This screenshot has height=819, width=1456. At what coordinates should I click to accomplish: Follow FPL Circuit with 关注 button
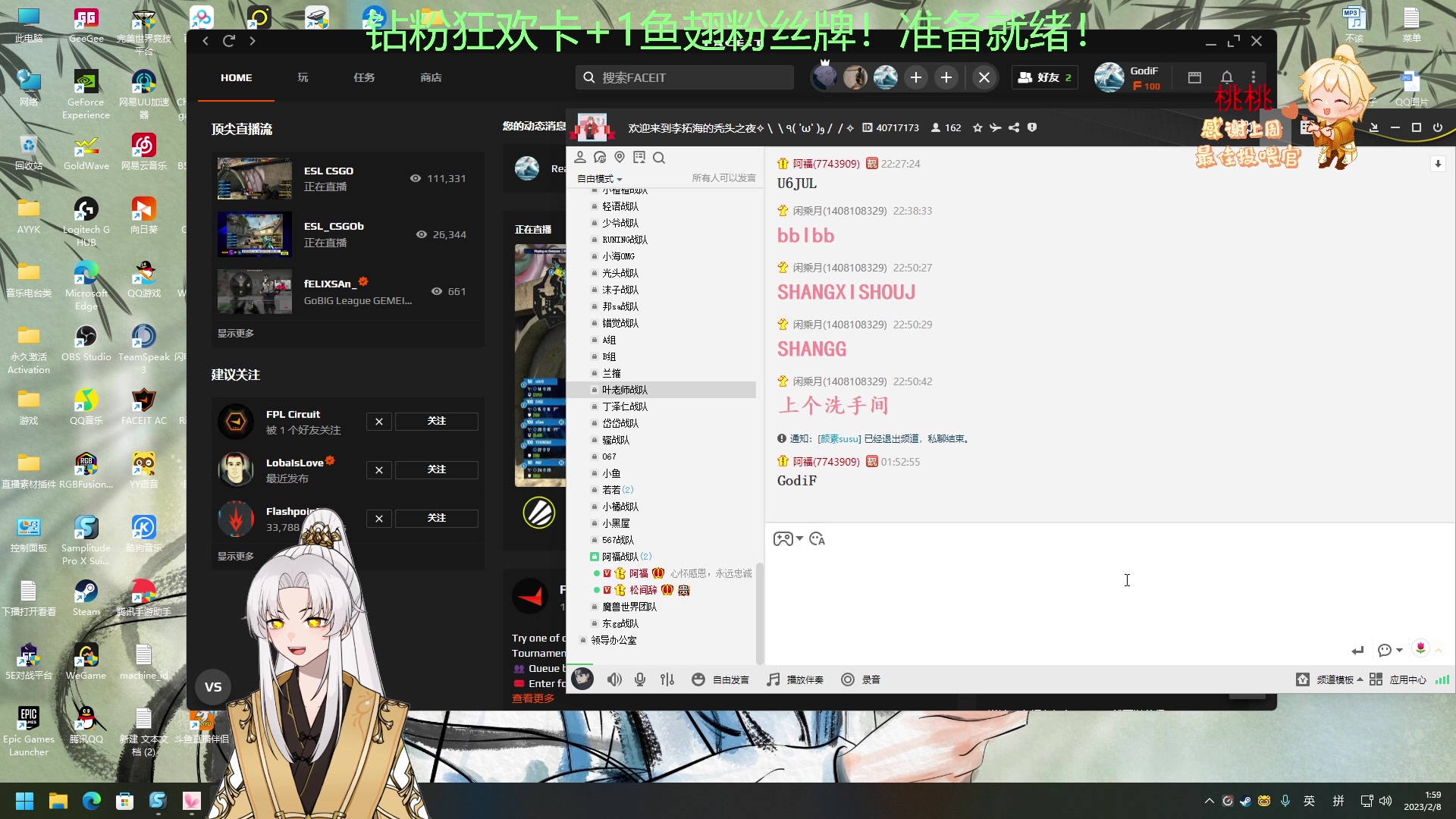click(437, 421)
